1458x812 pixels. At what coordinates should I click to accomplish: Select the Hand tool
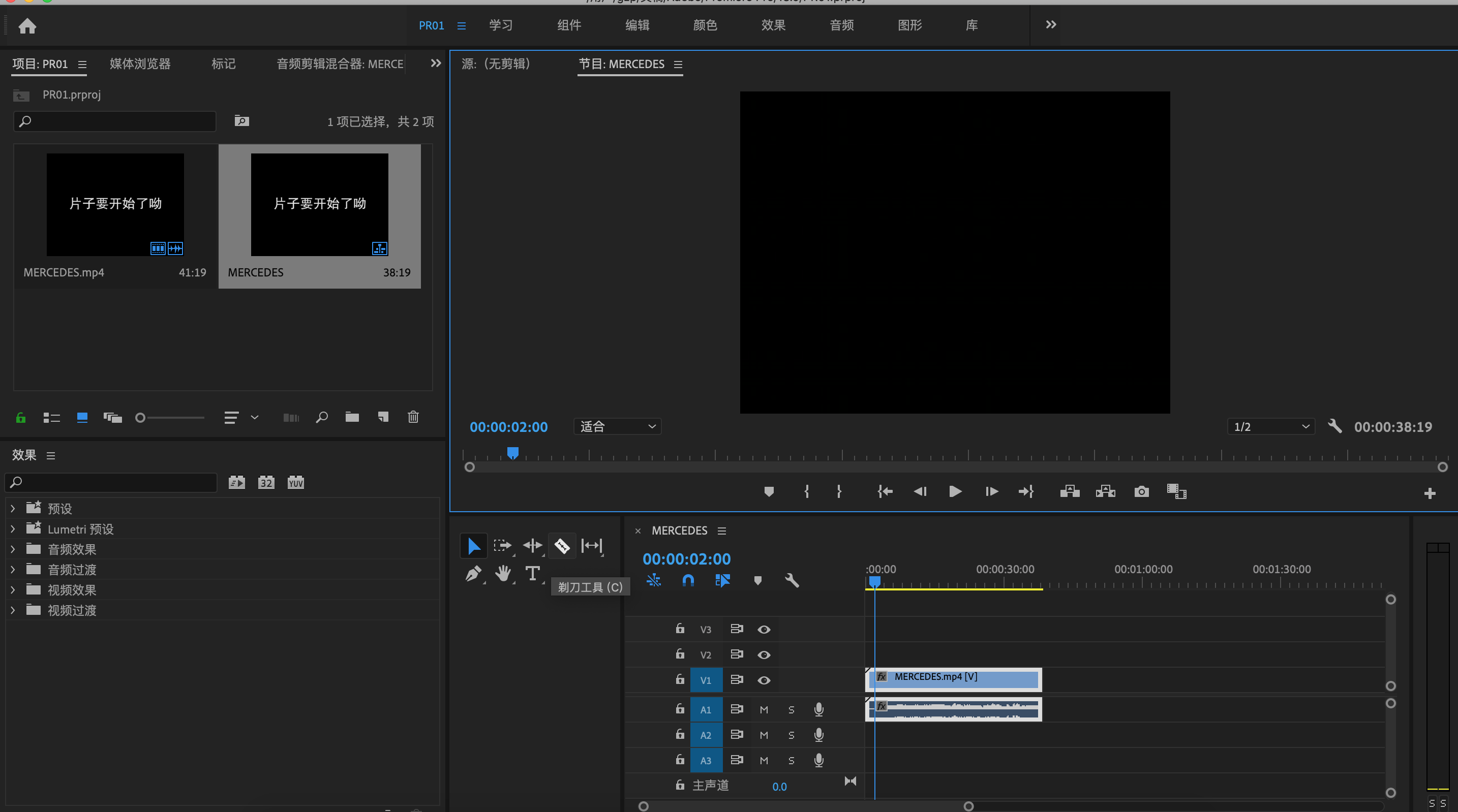pyautogui.click(x=503, y=574)
